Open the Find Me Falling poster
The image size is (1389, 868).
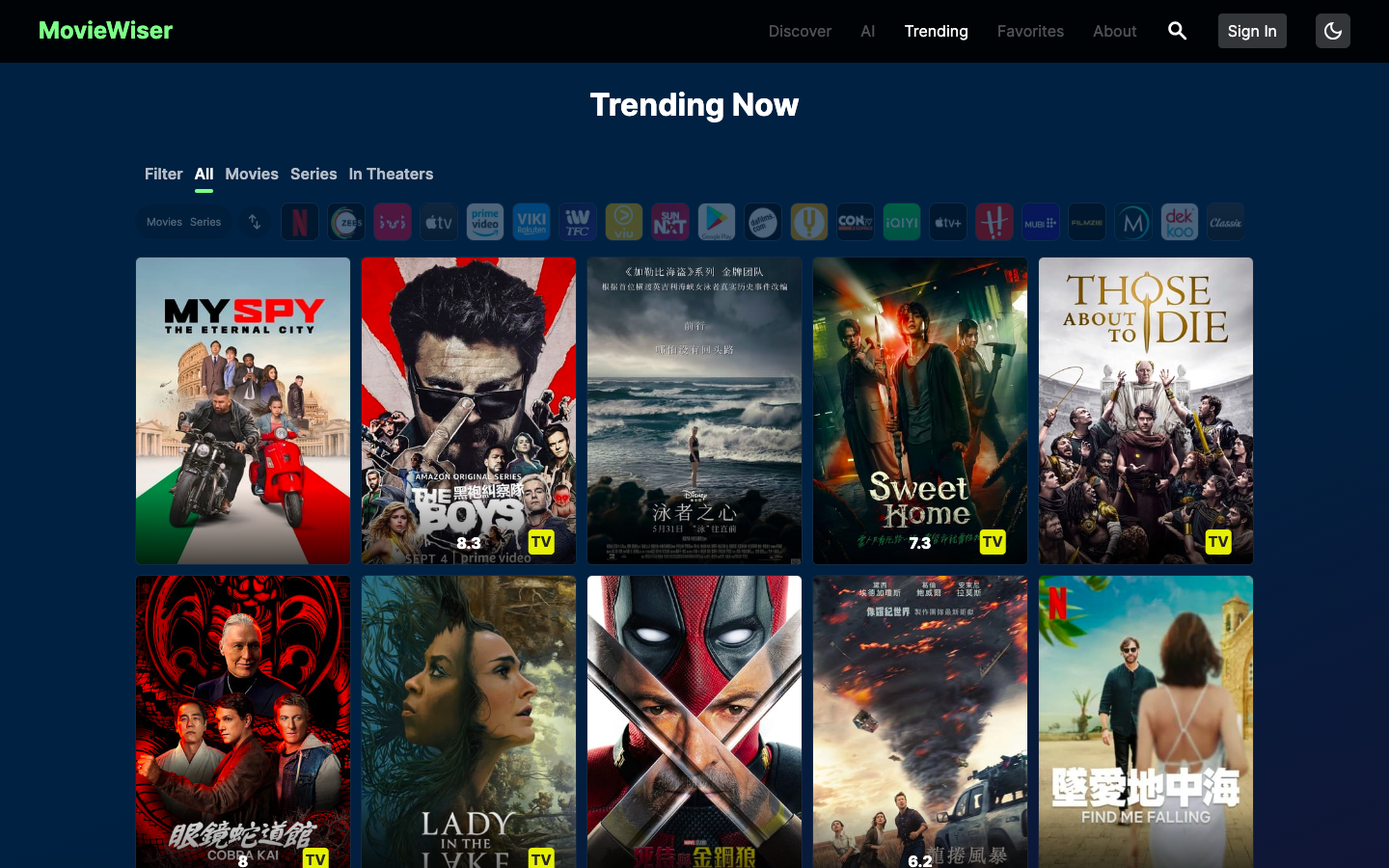coord(1146,721)
